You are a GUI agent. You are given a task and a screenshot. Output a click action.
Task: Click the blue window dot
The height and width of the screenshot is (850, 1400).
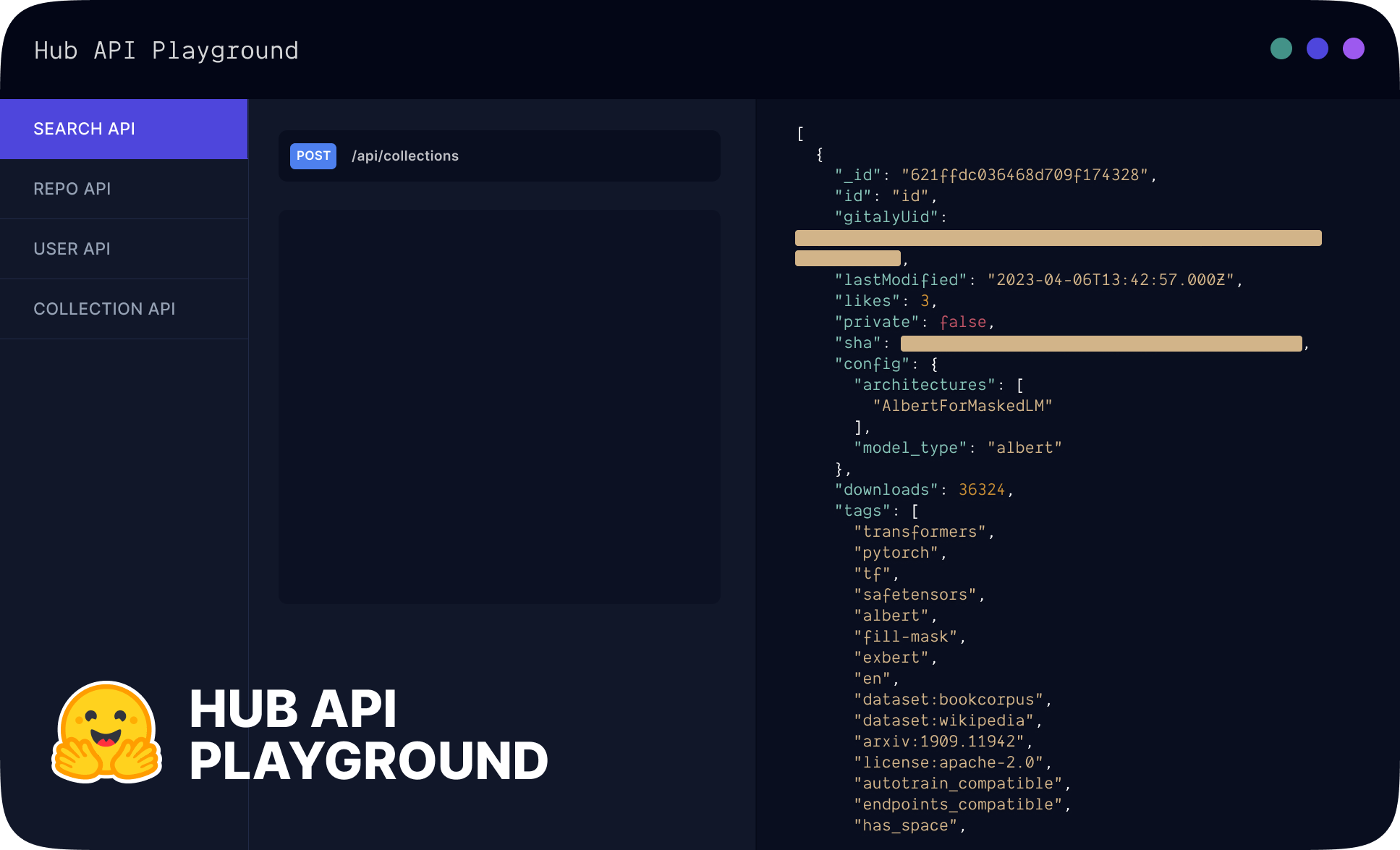[x=1318, y=48]
